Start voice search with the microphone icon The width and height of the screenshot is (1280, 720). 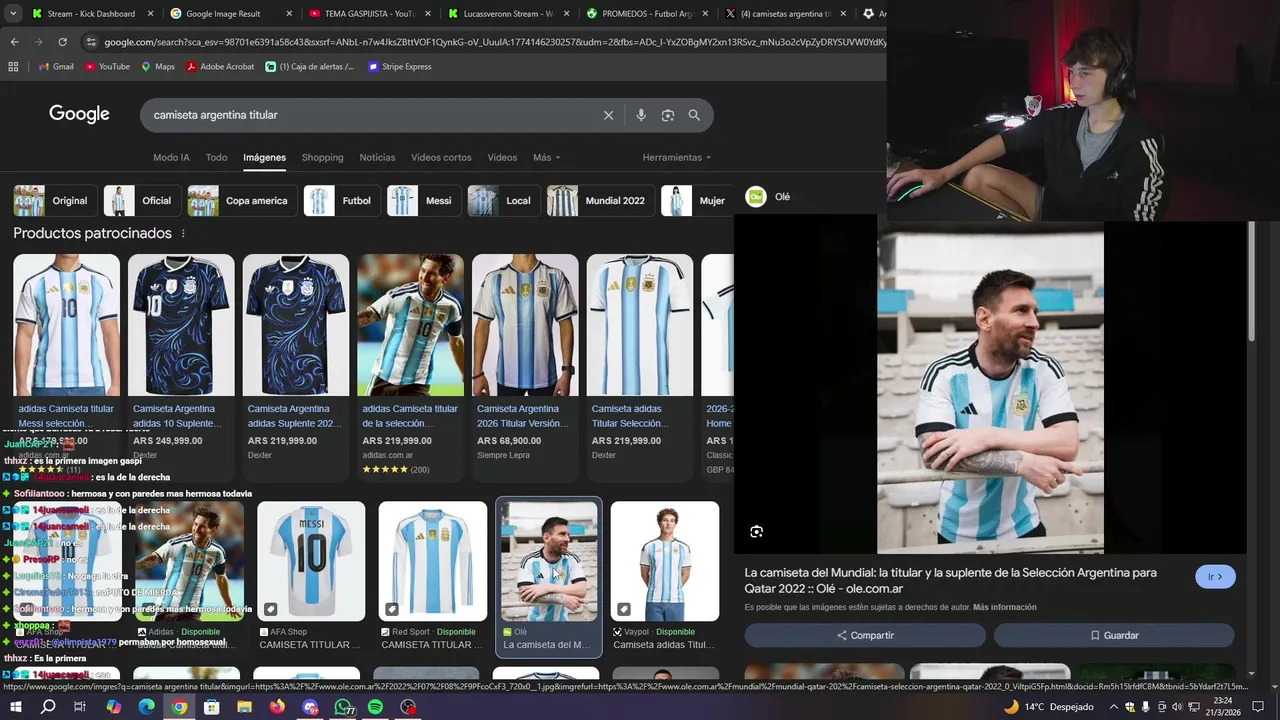[641, 115]
